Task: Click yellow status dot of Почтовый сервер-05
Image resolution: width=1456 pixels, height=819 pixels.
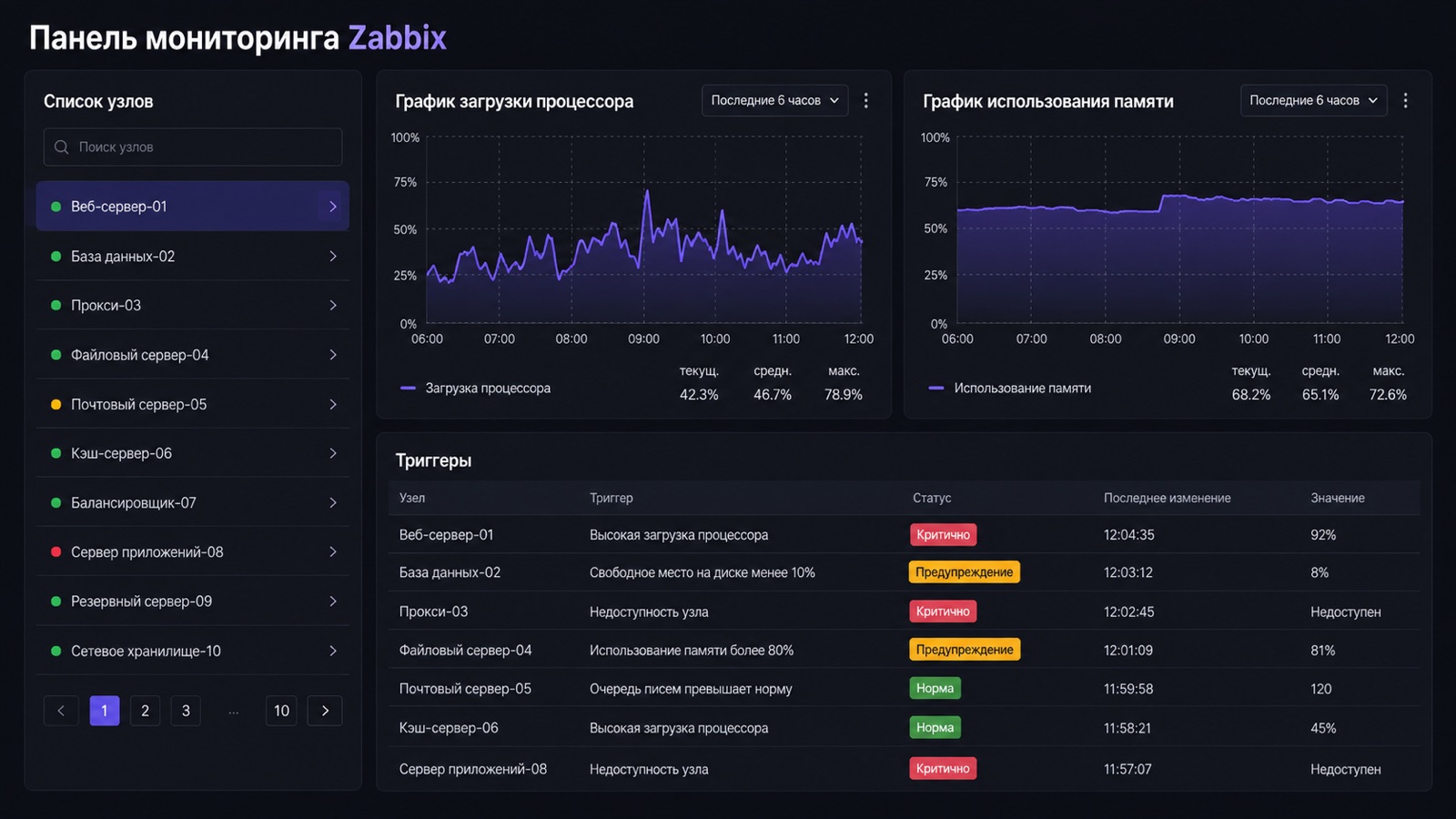Action: click(56, 404)
